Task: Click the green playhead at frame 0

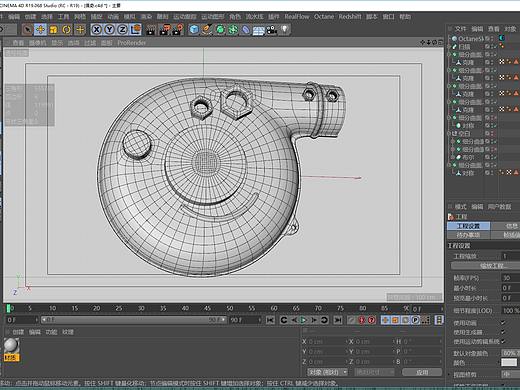Action: coord(9,308)
